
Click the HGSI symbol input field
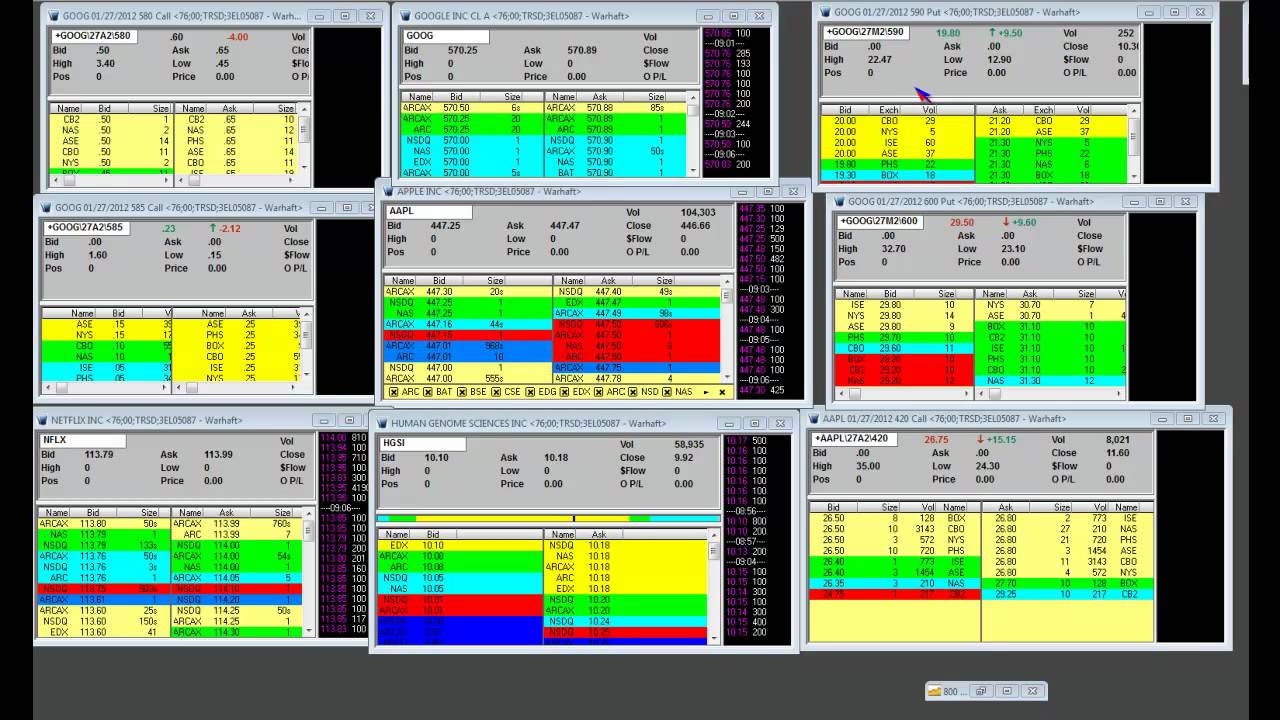click(x=423, y=443)
